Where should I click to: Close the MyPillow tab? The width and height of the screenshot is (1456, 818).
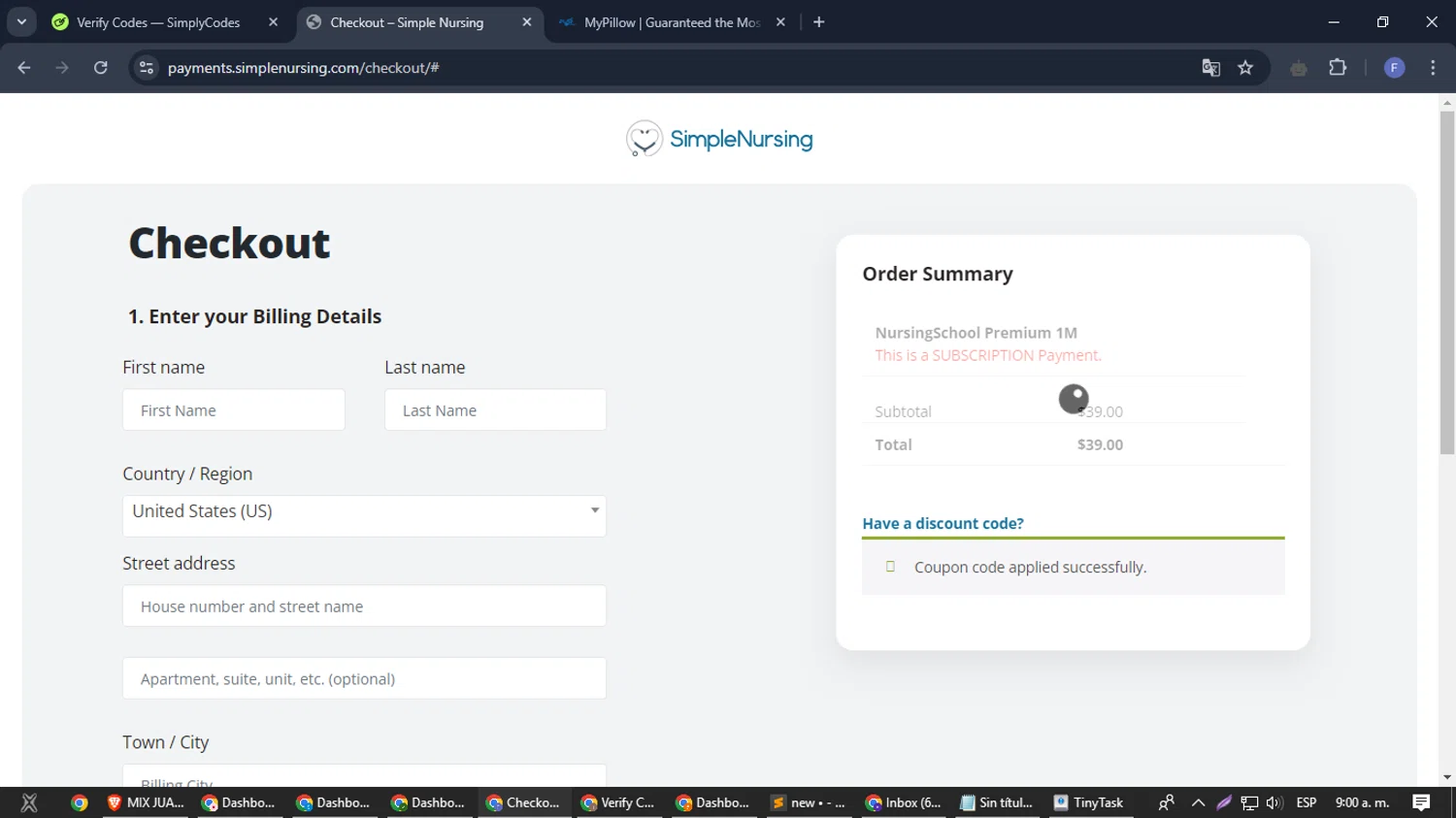[780, 22]
